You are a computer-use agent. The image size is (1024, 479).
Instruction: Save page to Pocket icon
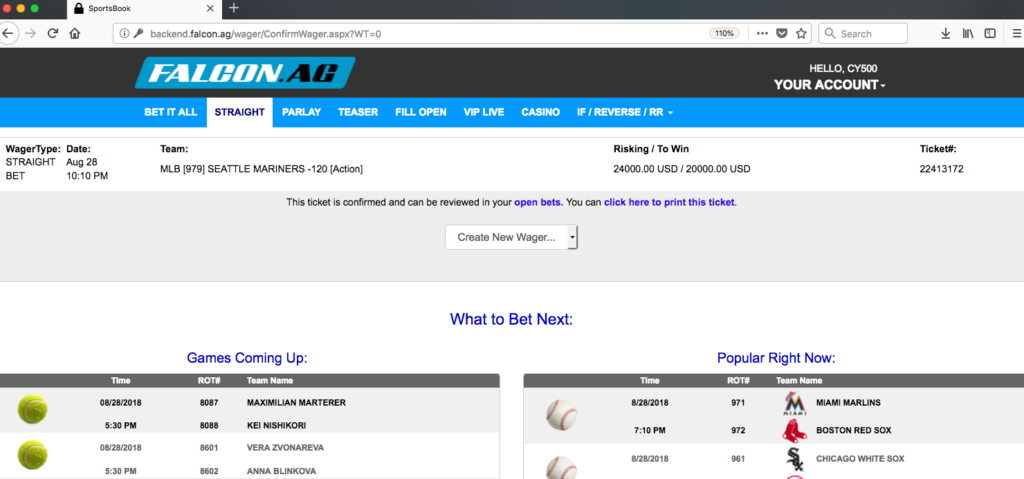tap(781, 33)
